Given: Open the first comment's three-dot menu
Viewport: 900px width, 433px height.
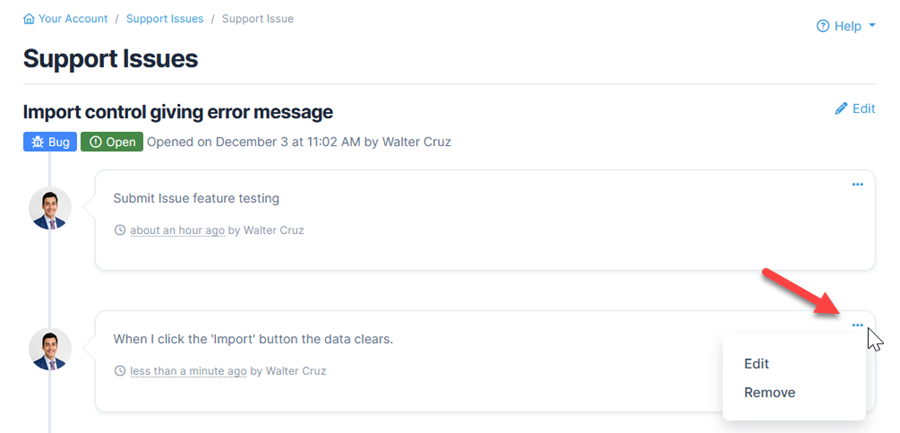Looking at the screenshot, I should [x=857, y=184].
